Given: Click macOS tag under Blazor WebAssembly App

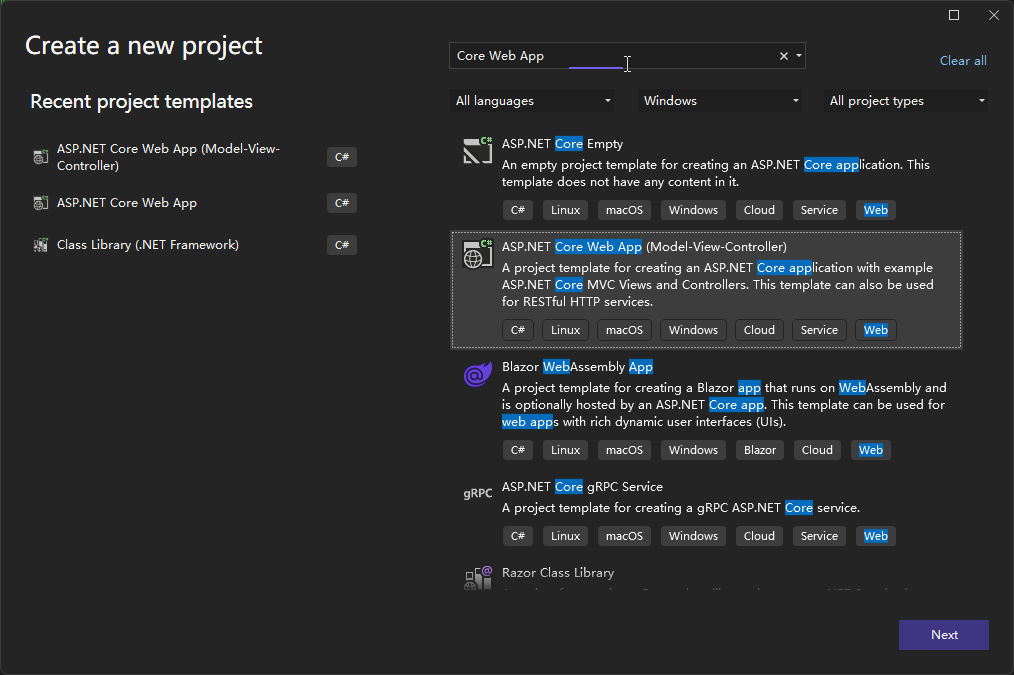Looking at the screenshot, I should pos(624,450).
